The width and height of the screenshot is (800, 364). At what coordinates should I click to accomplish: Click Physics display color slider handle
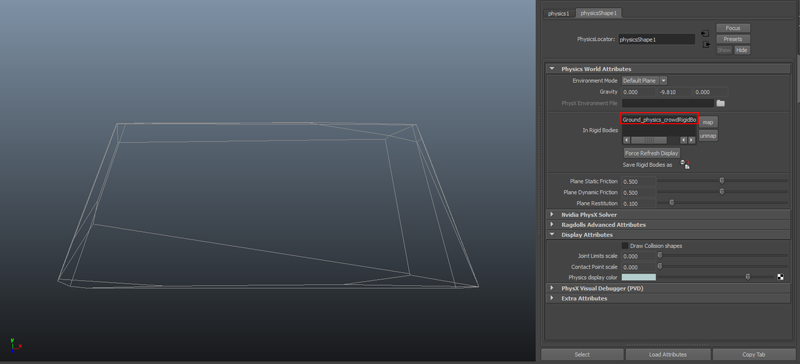(748, 277)
